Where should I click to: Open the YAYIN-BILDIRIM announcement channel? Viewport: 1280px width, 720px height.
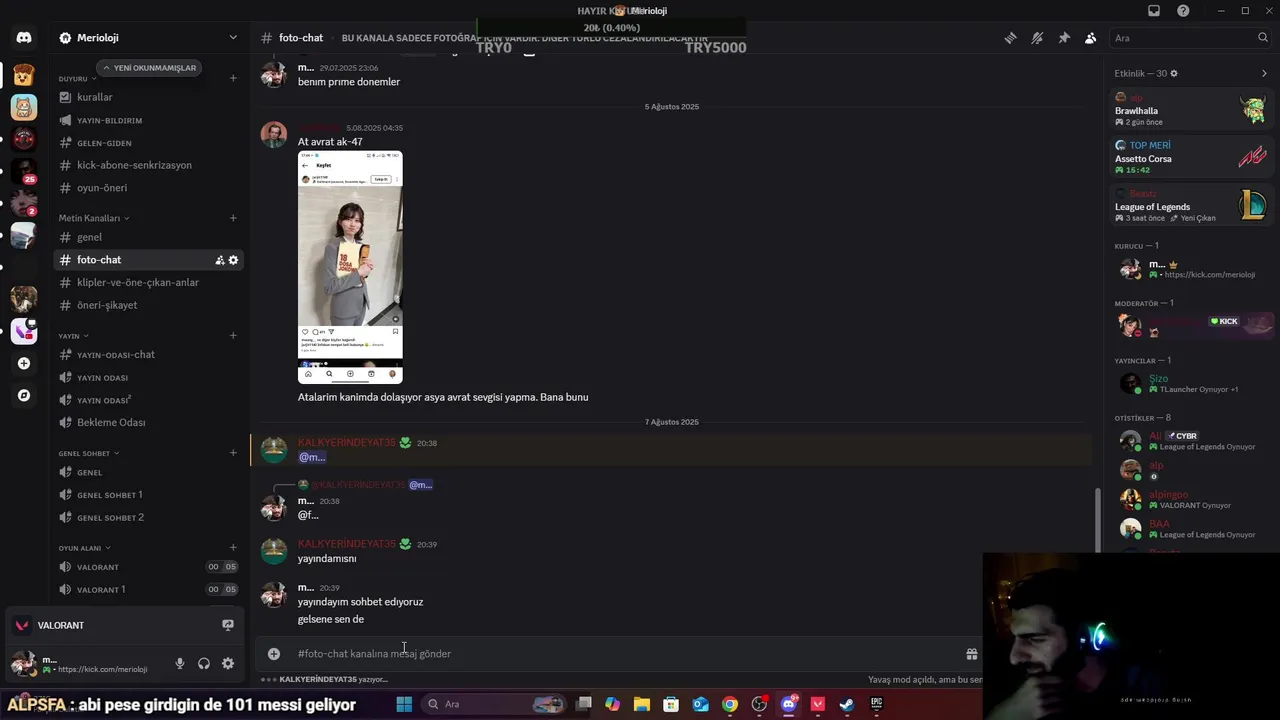point(148,120)
